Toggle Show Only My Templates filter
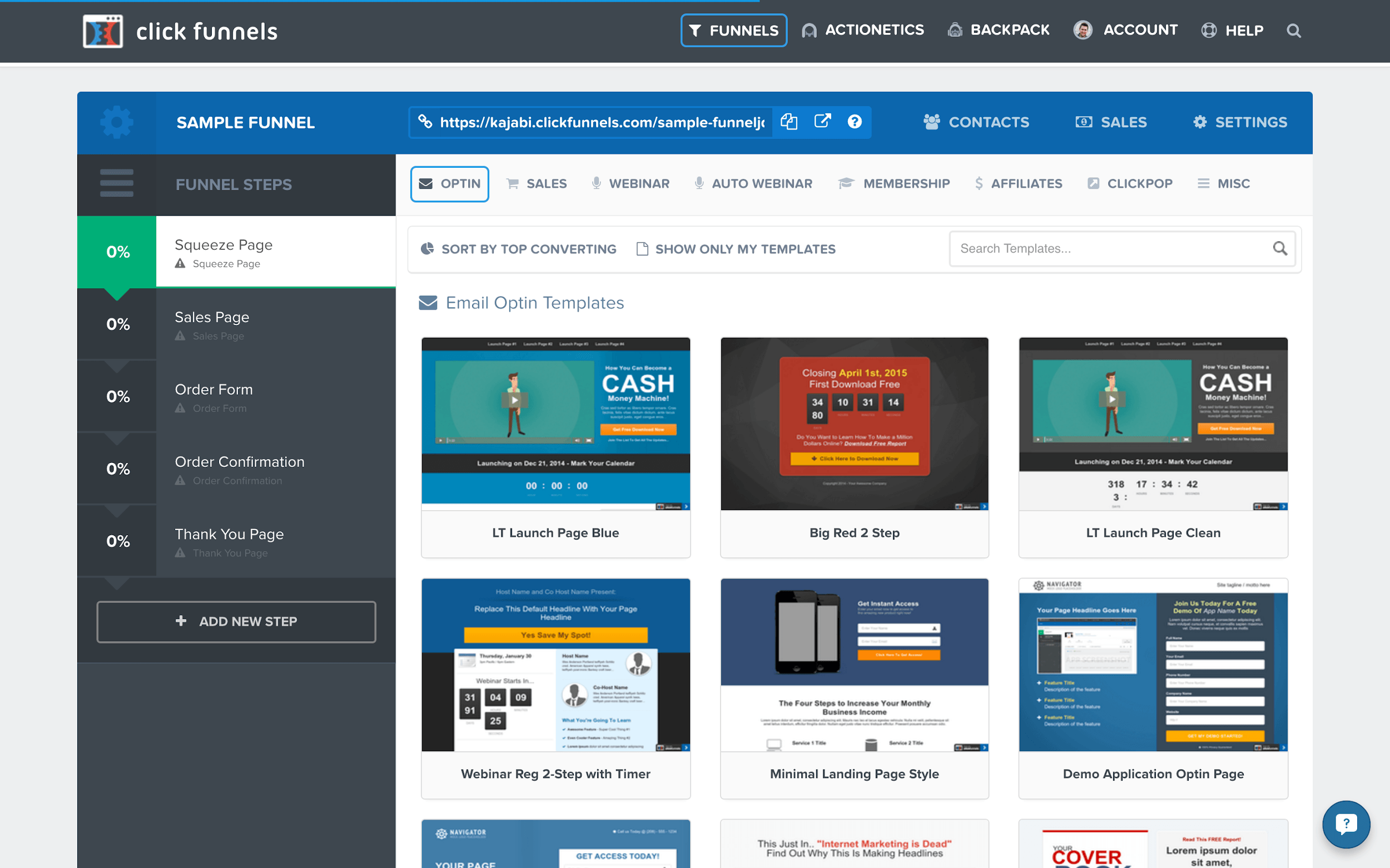 (x=736, y=249)
